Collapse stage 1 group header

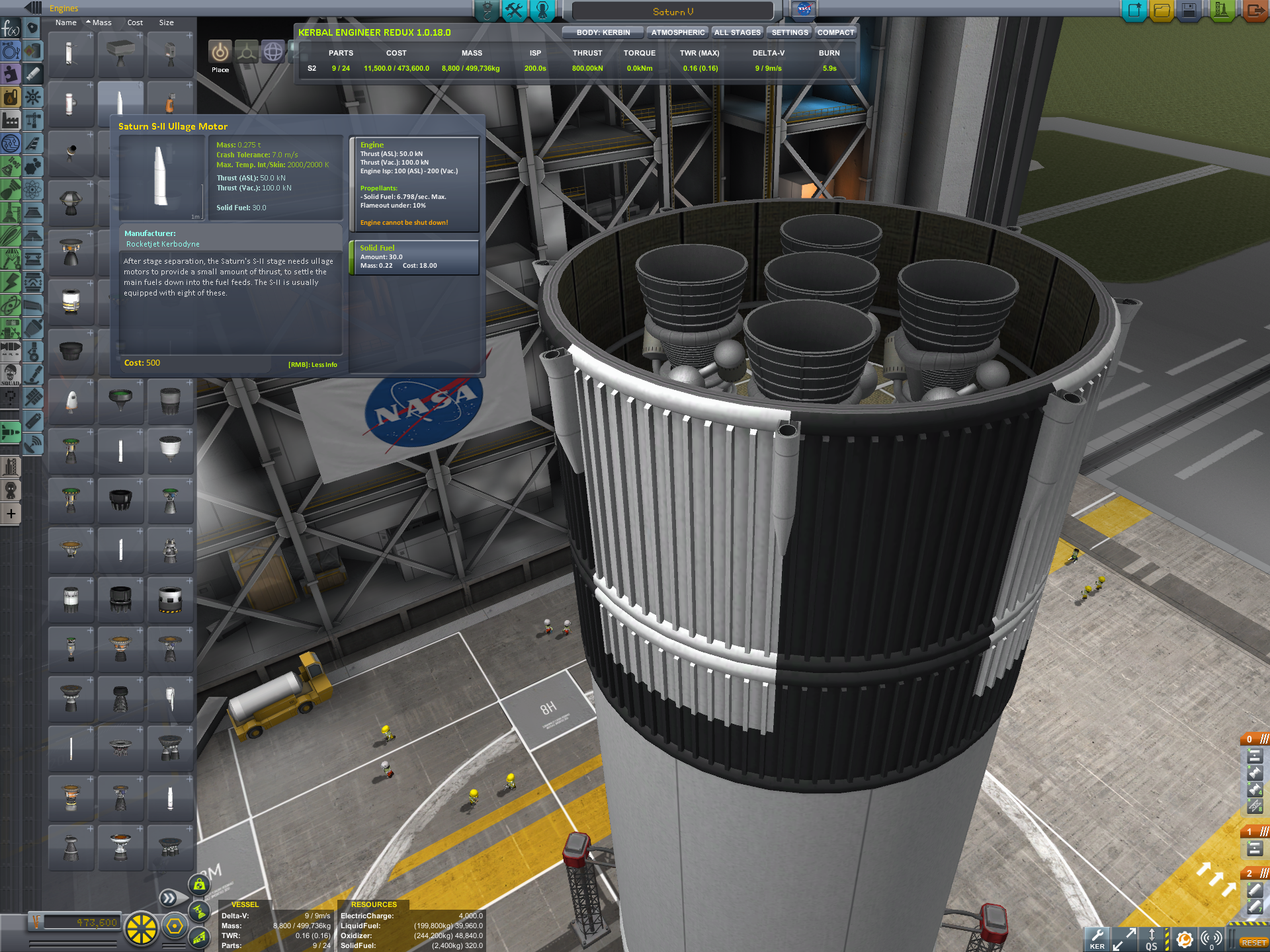click(1255, 832)
